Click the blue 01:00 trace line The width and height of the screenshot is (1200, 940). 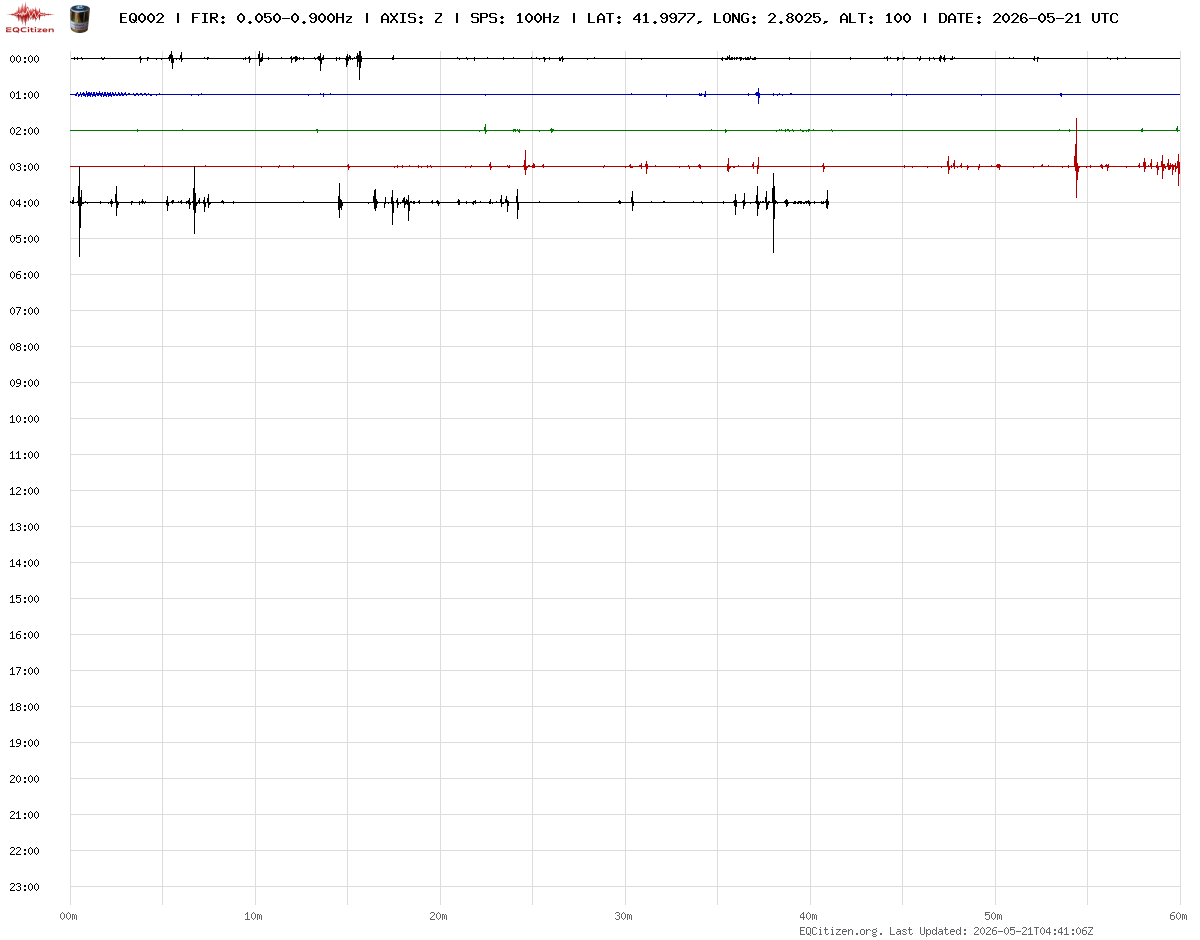tap(625, 95)
